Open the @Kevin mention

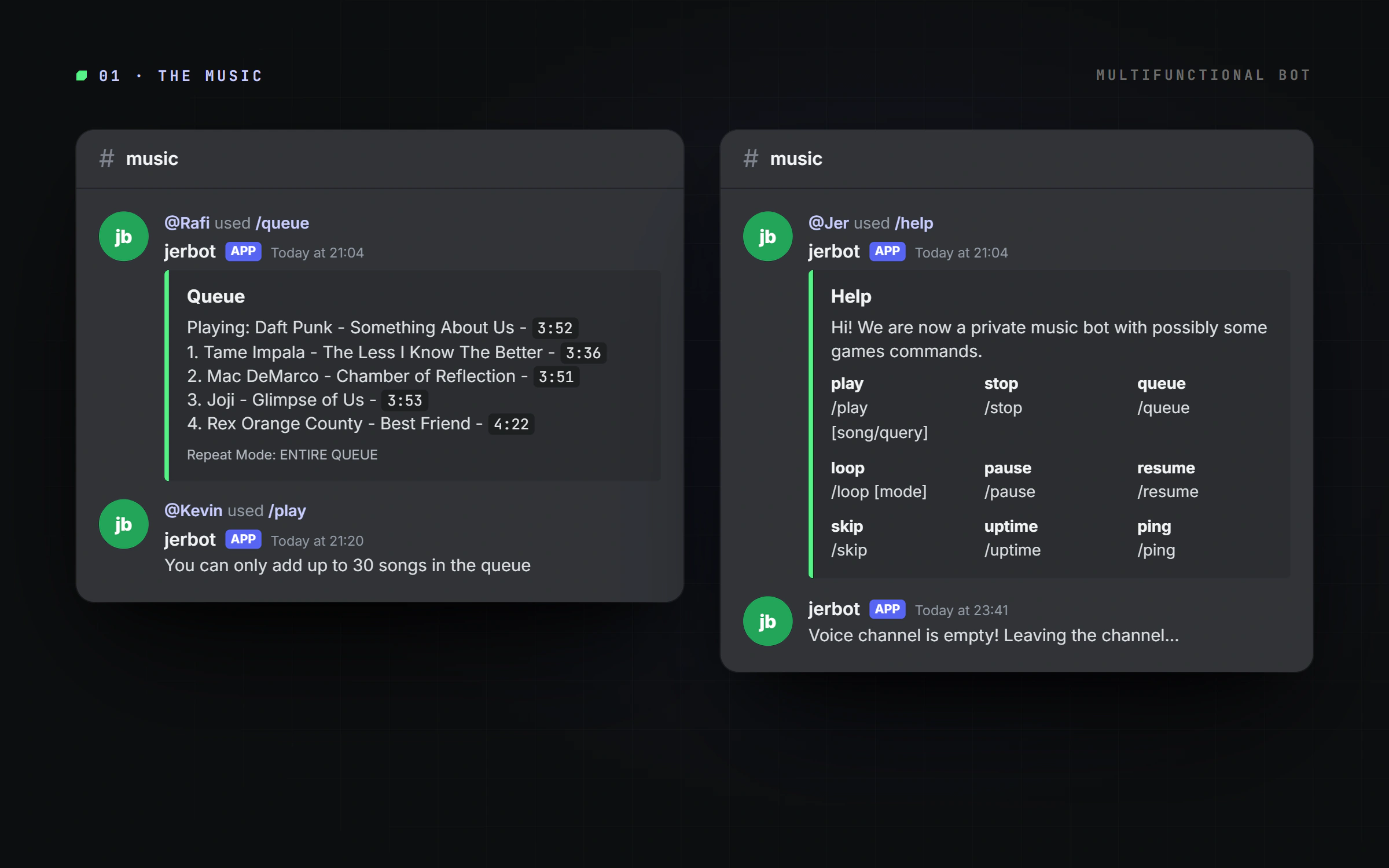[x=193, y=510]
